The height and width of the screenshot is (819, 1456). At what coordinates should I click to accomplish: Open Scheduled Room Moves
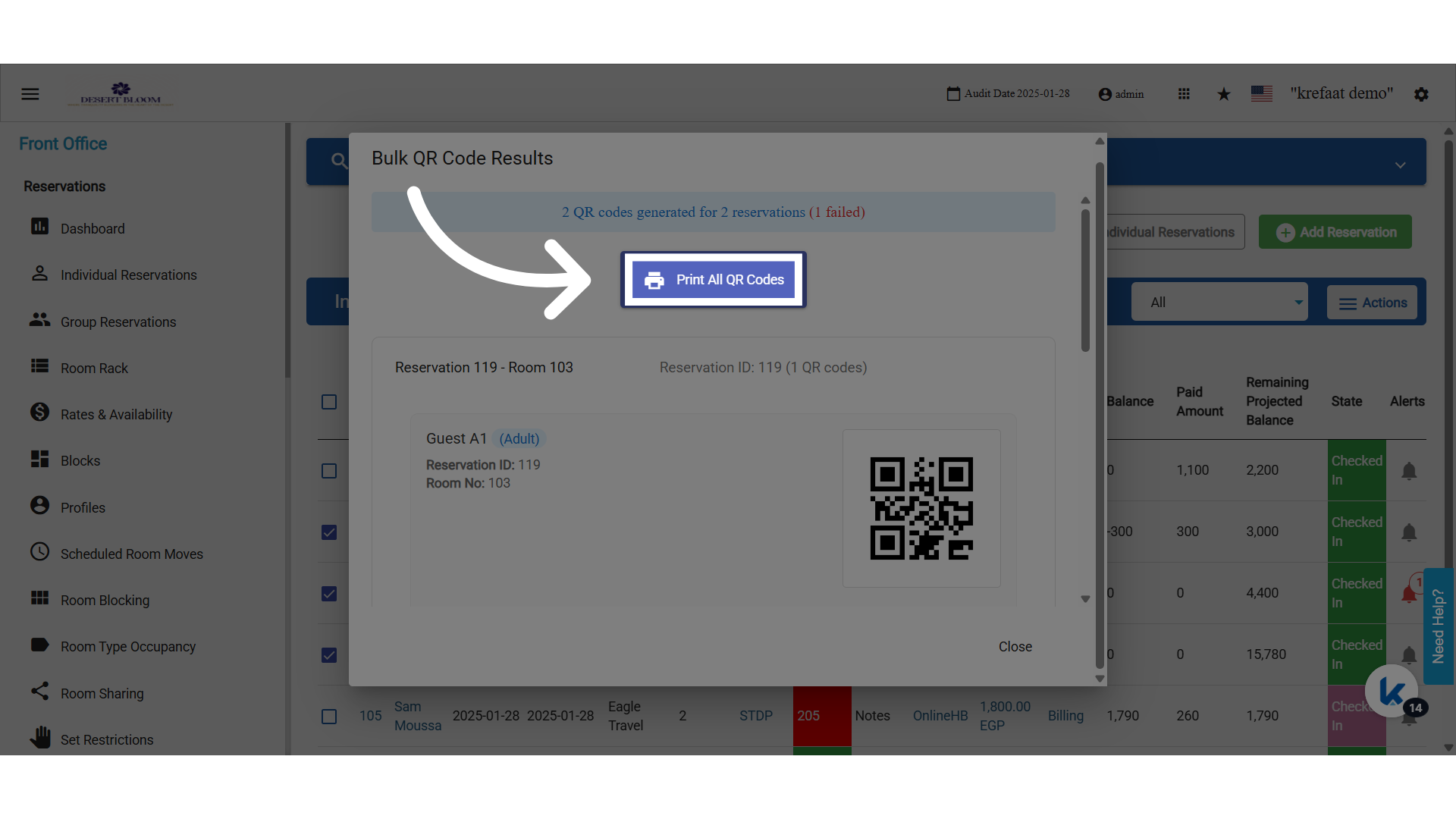[x=132, y=554]
